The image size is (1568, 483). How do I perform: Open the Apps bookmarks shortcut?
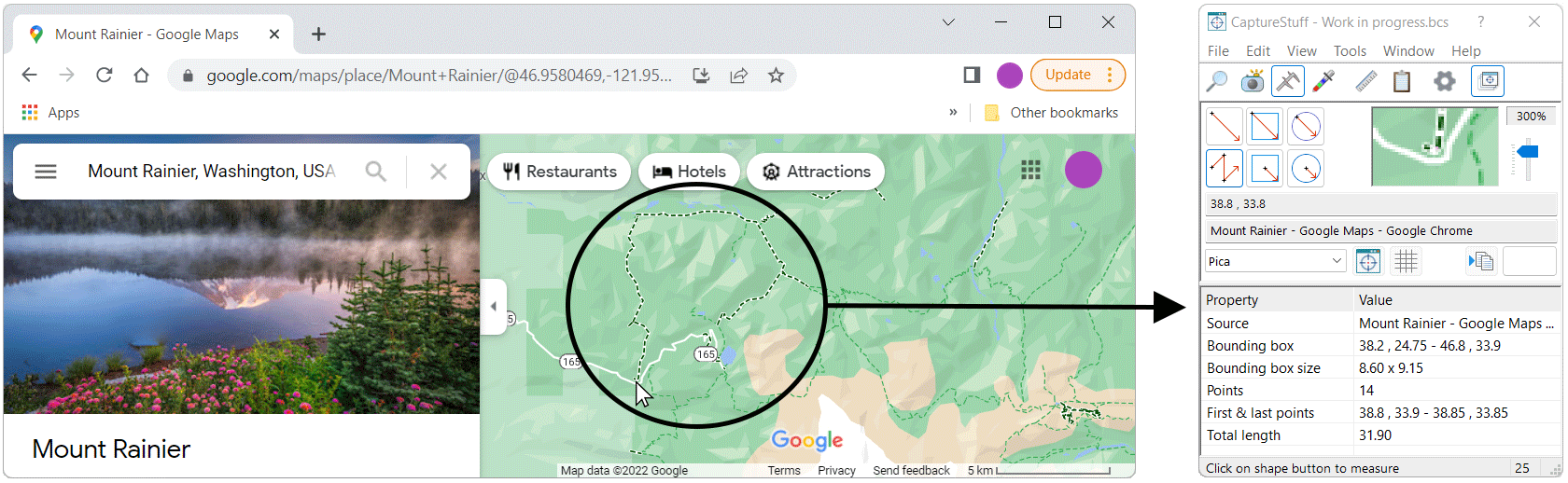(51, 113)
